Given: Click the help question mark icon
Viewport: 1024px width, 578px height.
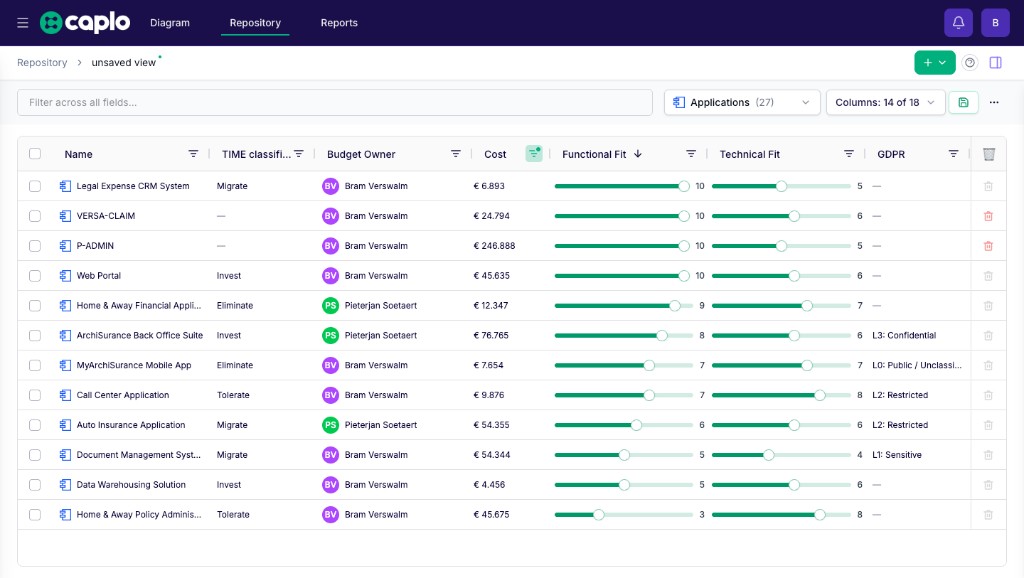Looking at the screenshot, I should pos(970,63).
